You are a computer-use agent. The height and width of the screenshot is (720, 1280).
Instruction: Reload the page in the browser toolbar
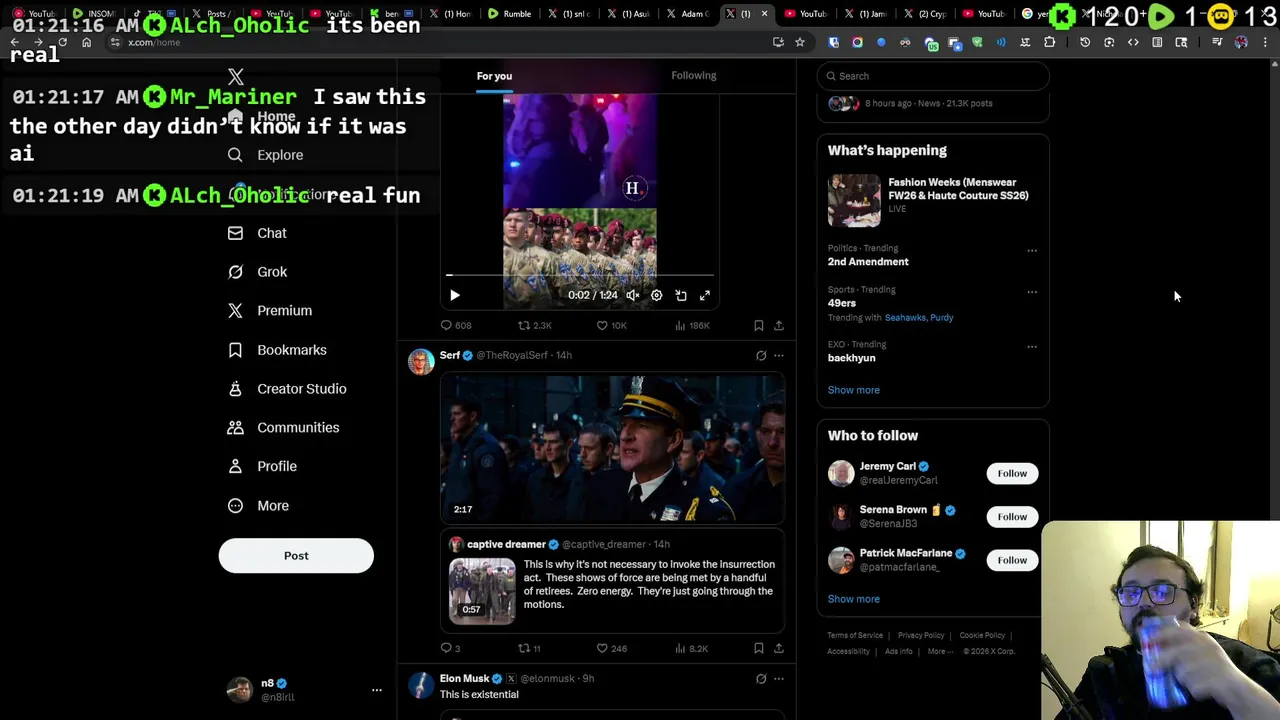[62, 42]
